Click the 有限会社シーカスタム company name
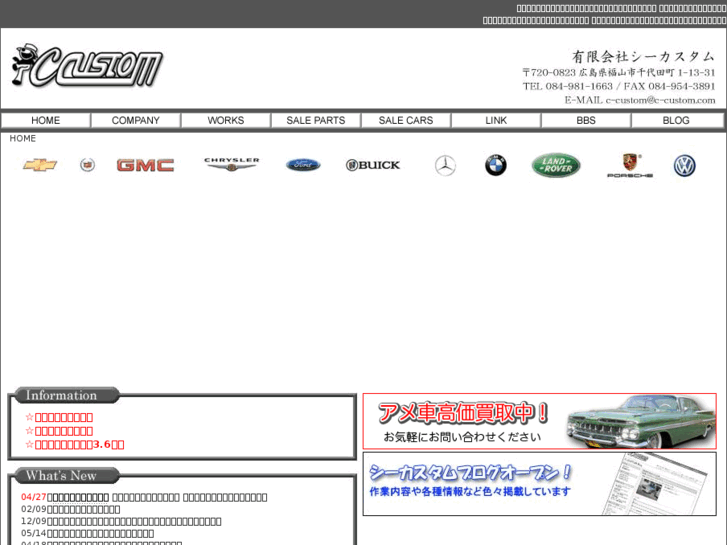The image size is (727, 545). click(643, 57)
